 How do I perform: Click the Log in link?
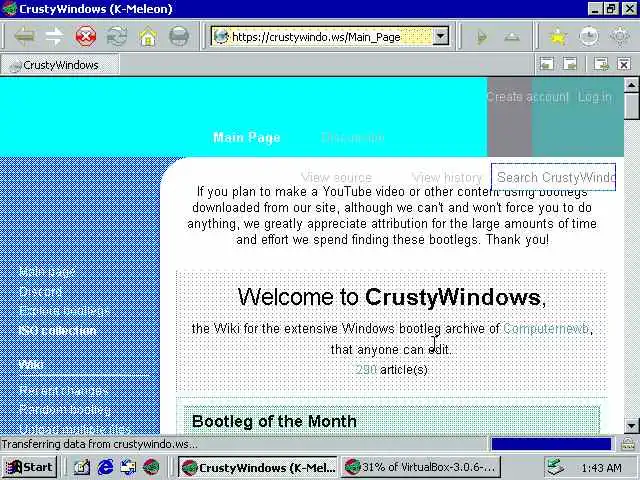[595, 97]
